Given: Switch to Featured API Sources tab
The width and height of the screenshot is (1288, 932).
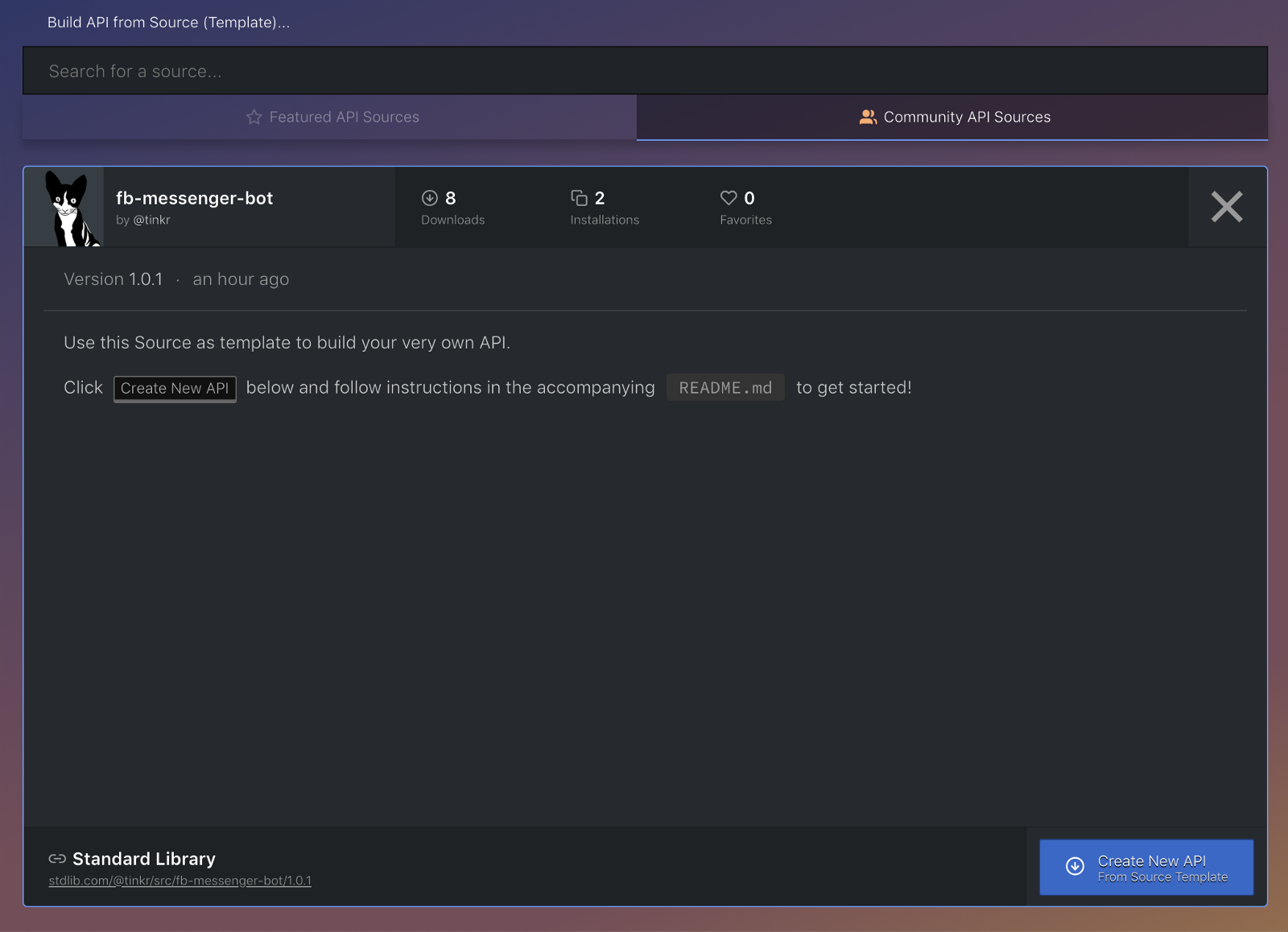Looking at the screenshot, I should click(330, 118).
